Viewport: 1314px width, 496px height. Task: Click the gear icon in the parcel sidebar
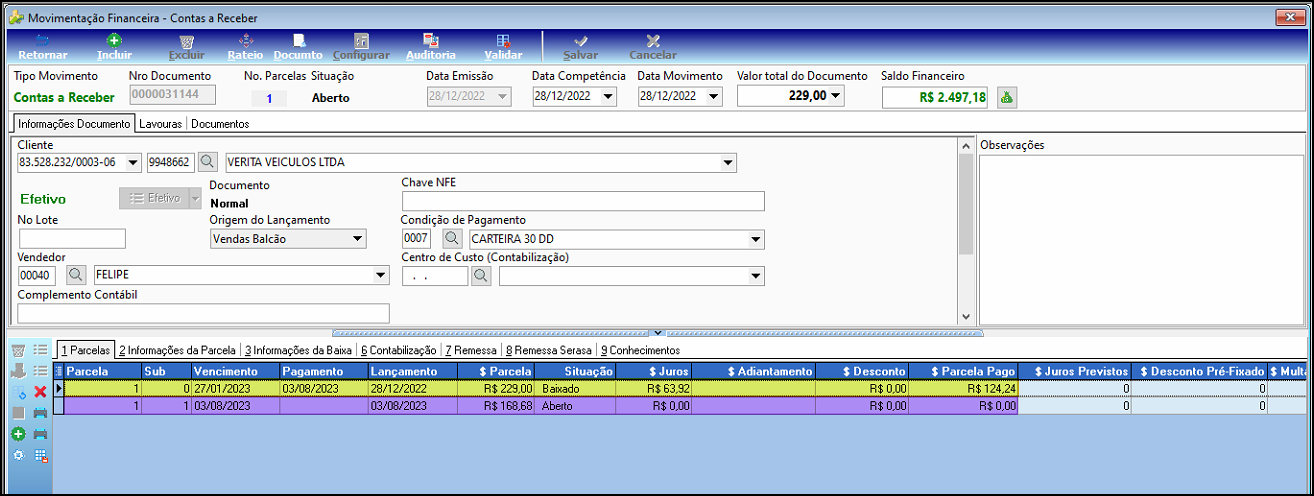pyautogui.click(x=19, y=455)
